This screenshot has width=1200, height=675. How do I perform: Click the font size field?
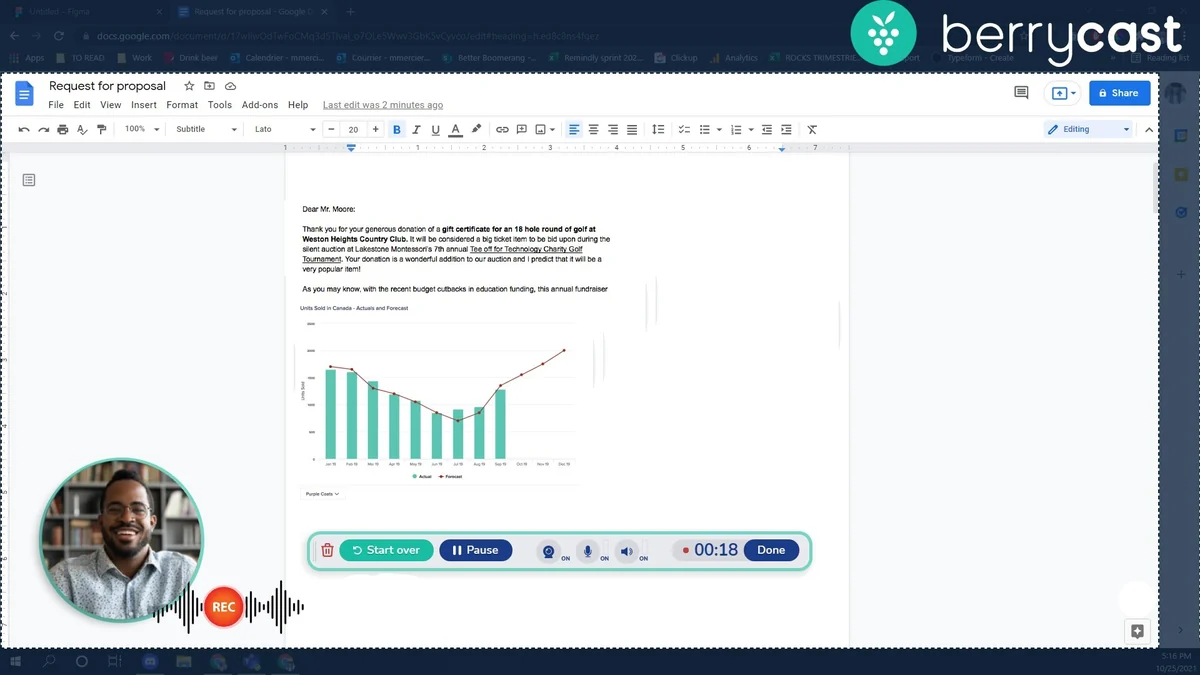pyautogui.click(x=353, y=129)
